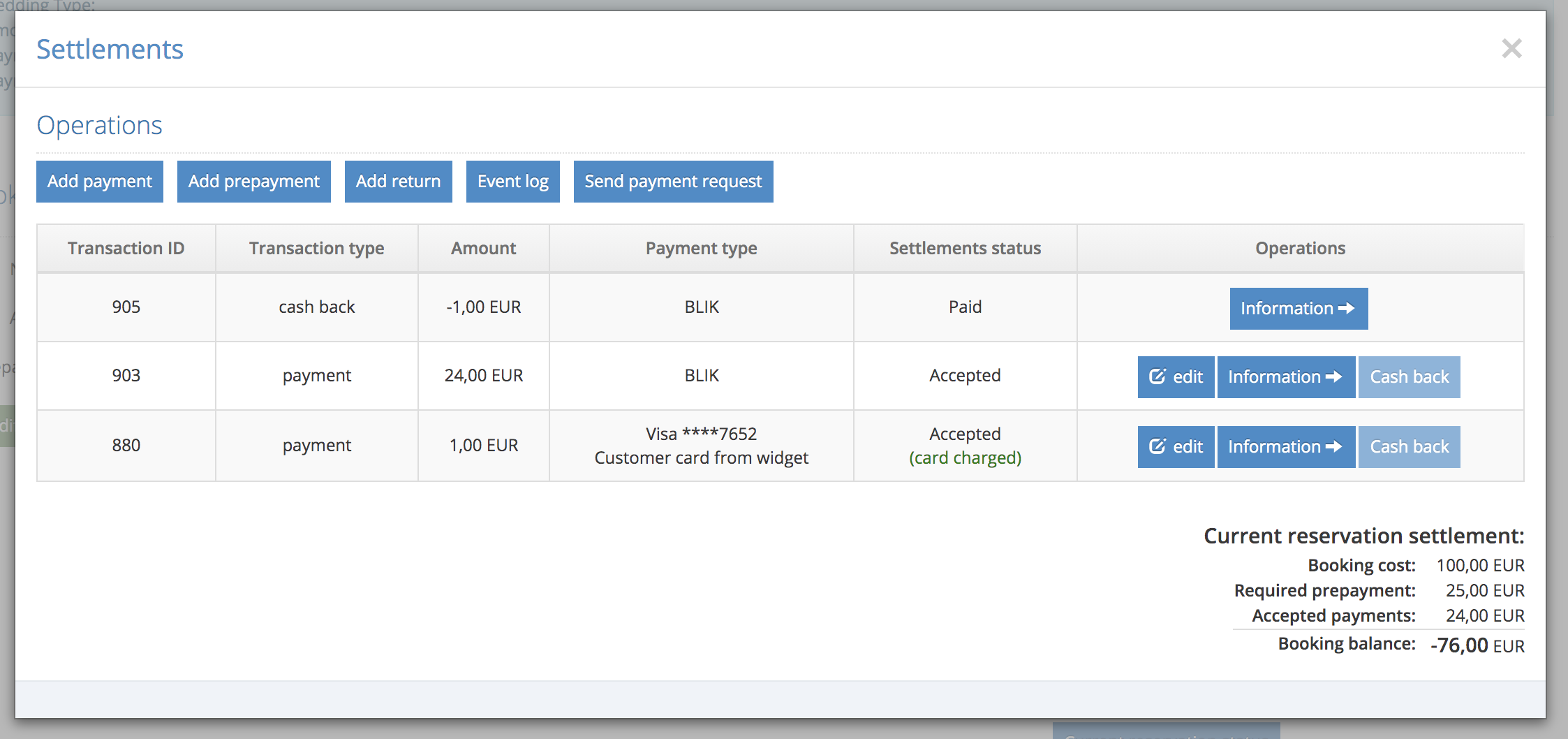Click Cash back for transaction 880
Screen dimensions: 1568x739
point(1409,447)
